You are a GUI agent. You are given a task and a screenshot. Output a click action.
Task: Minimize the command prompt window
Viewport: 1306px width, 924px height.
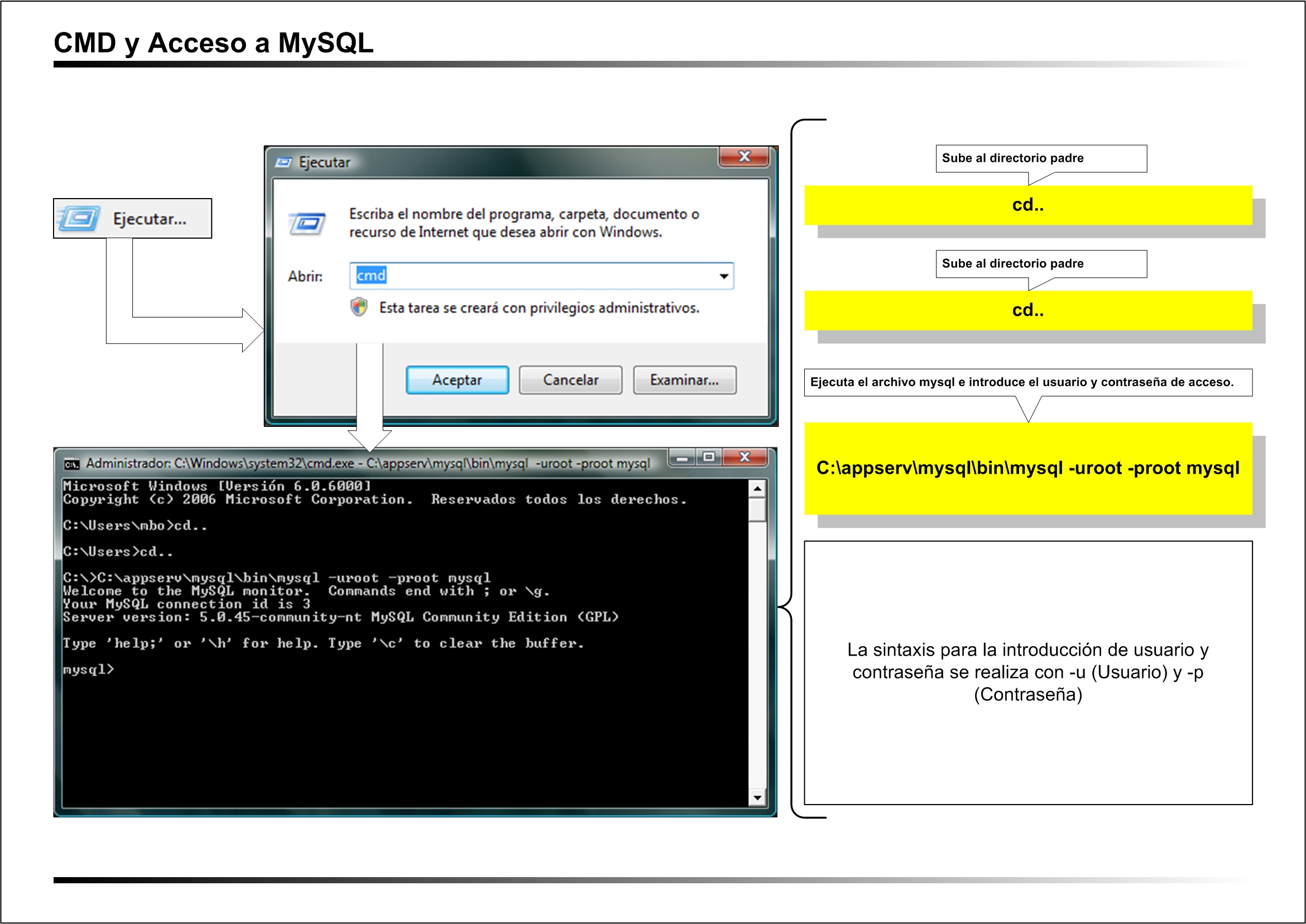[683, 458]
